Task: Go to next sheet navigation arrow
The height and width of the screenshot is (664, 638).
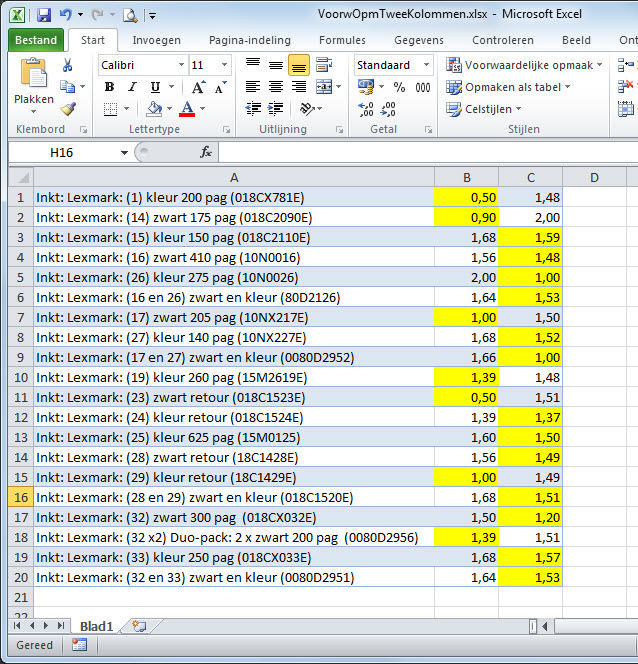Action: pos(46,625)
